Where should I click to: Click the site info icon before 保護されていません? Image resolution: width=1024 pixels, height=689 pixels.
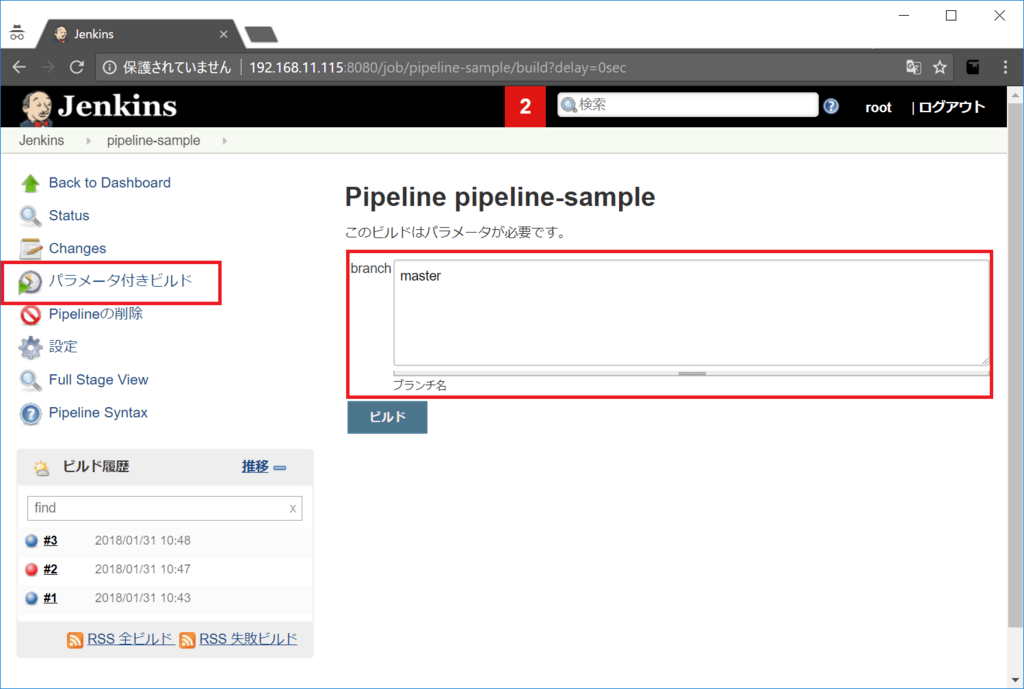pos(110,67)
